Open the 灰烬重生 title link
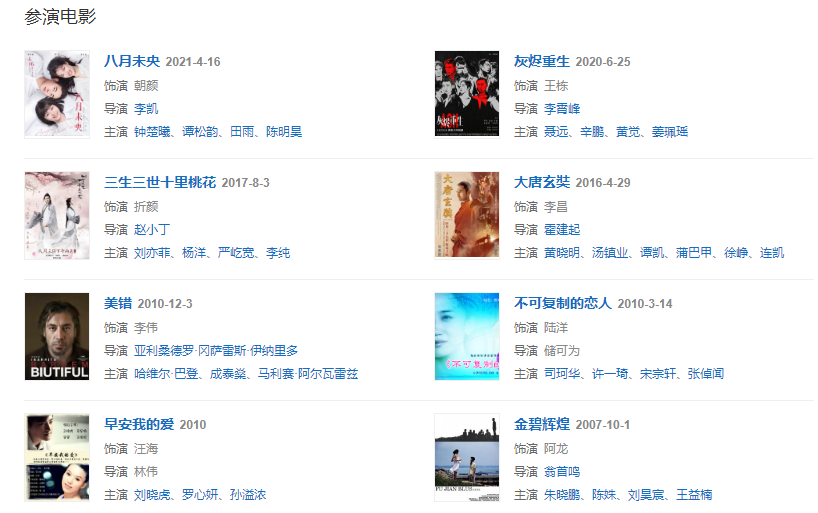 click(x=542, y=61)
